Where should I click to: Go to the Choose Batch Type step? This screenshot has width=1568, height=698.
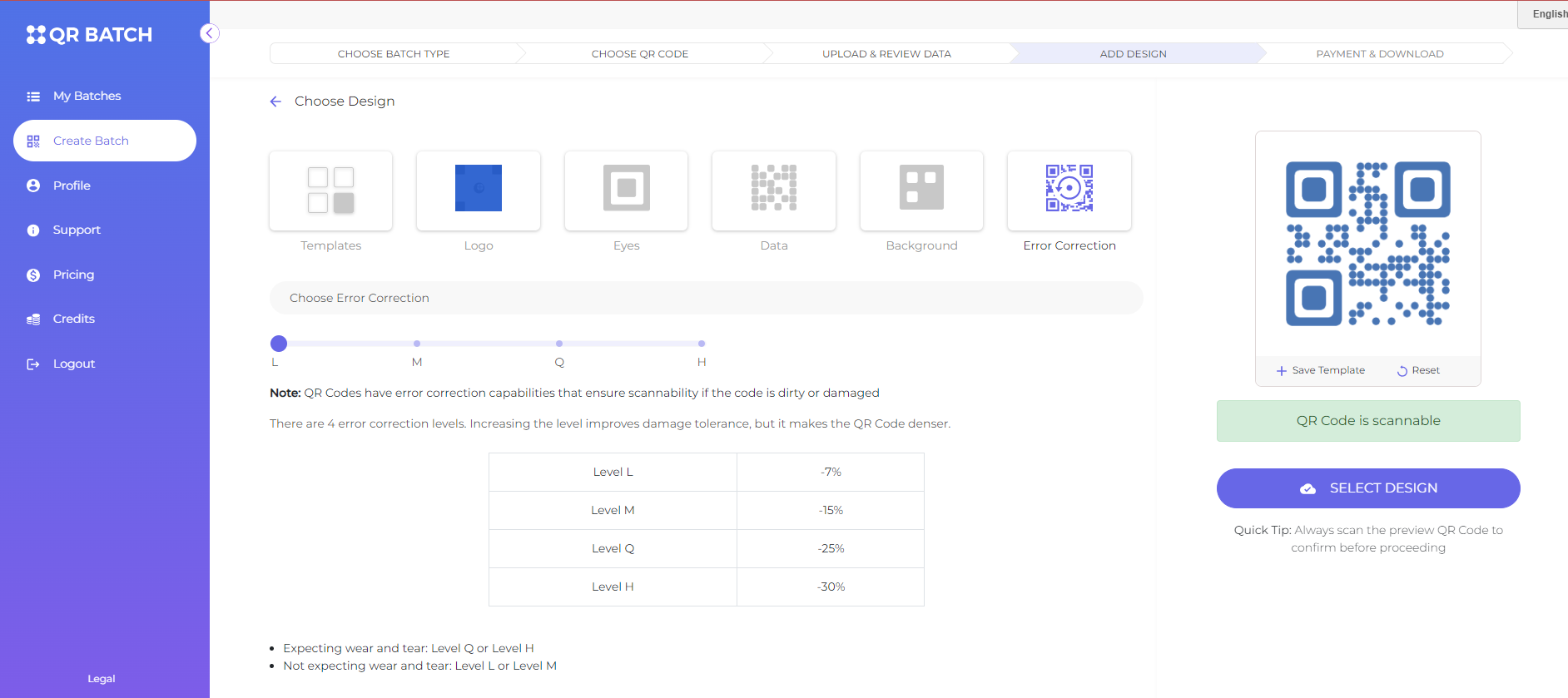[394, 54]
